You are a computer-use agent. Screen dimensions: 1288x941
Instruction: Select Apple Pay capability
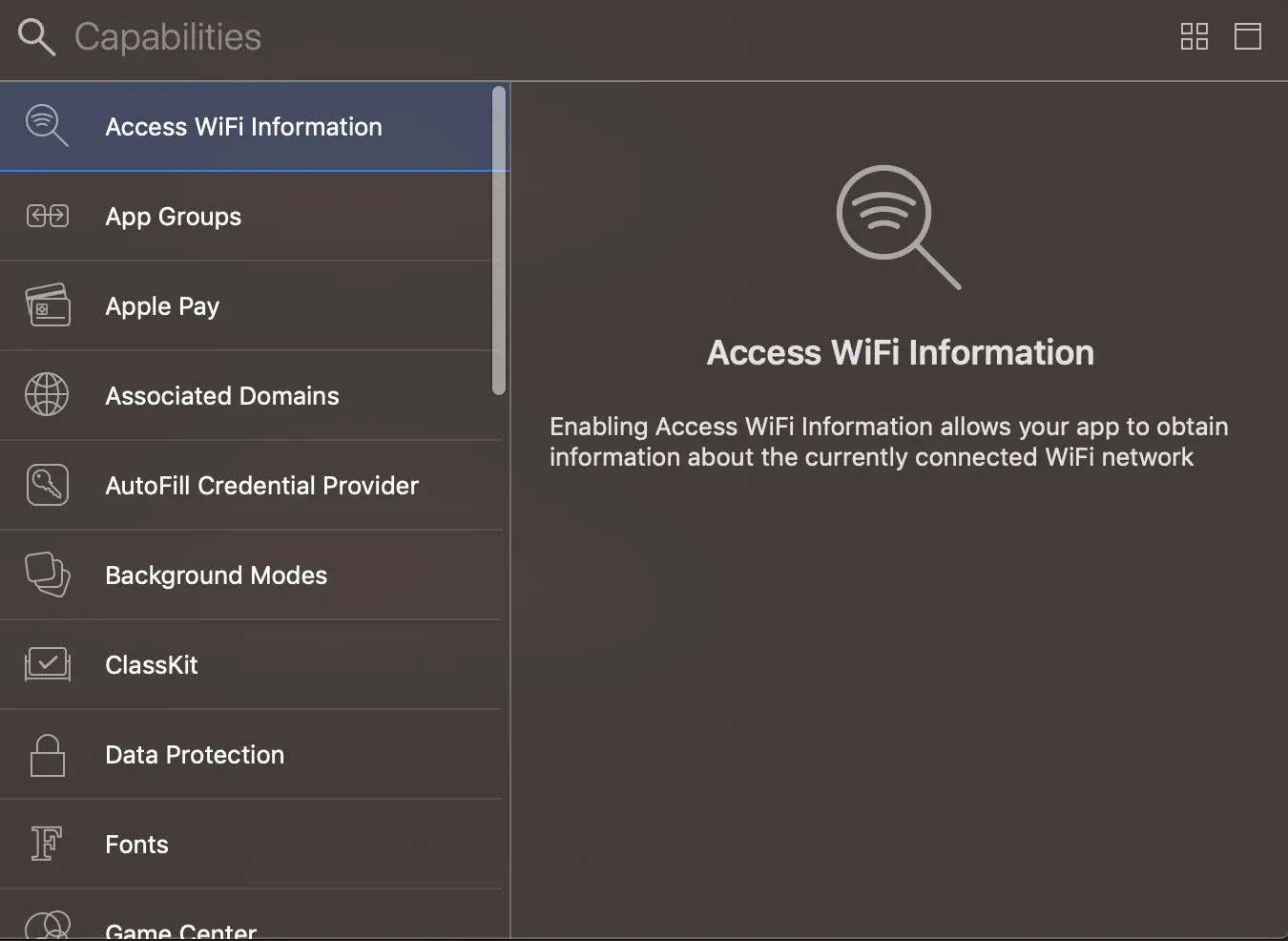pyautogui.click(x=251, y=306)
